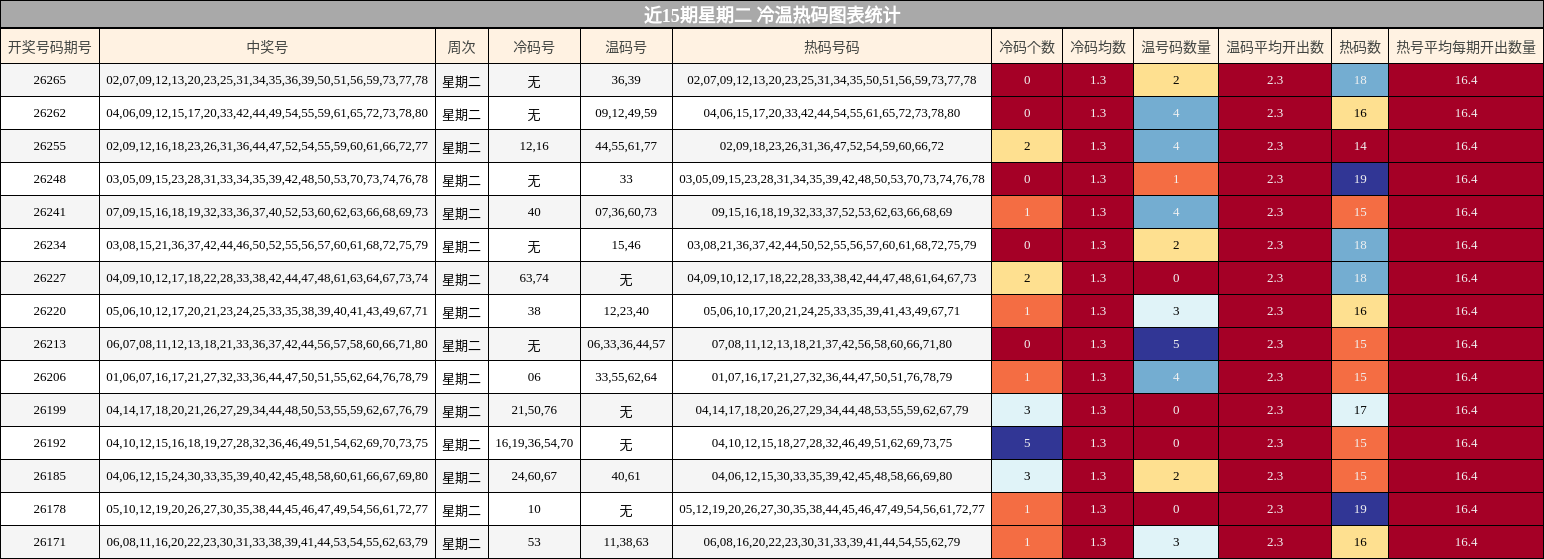Click warm code cell 44,55,61,77
1544x559 pixels.
point(626,146)
